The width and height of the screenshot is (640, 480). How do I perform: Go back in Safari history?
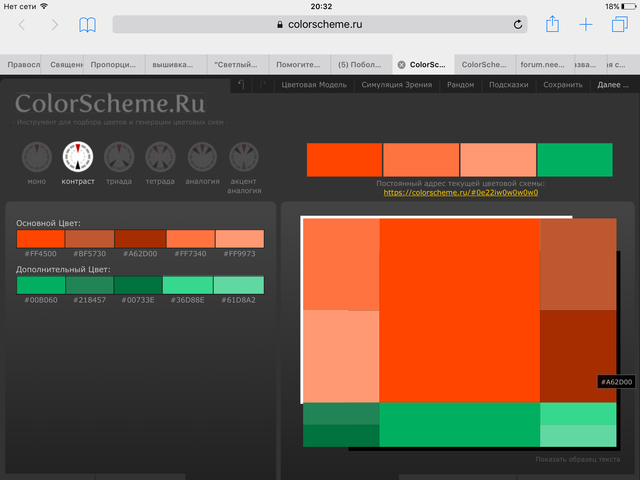click(22, 25)
